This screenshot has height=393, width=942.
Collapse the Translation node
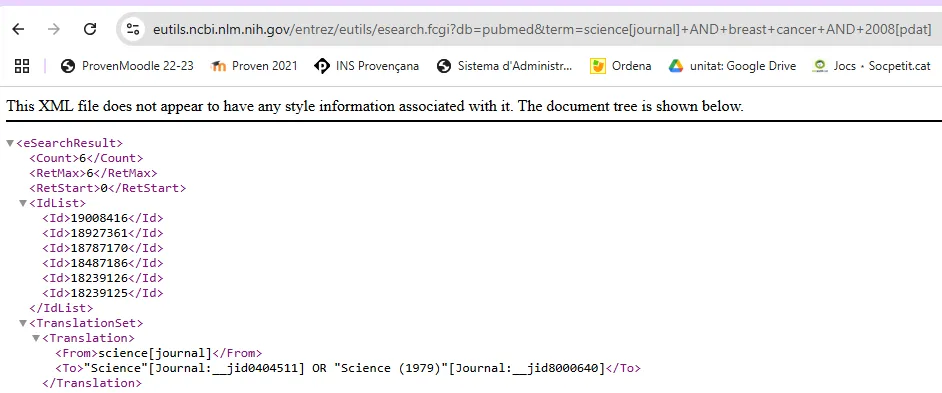tap(35, 338)
